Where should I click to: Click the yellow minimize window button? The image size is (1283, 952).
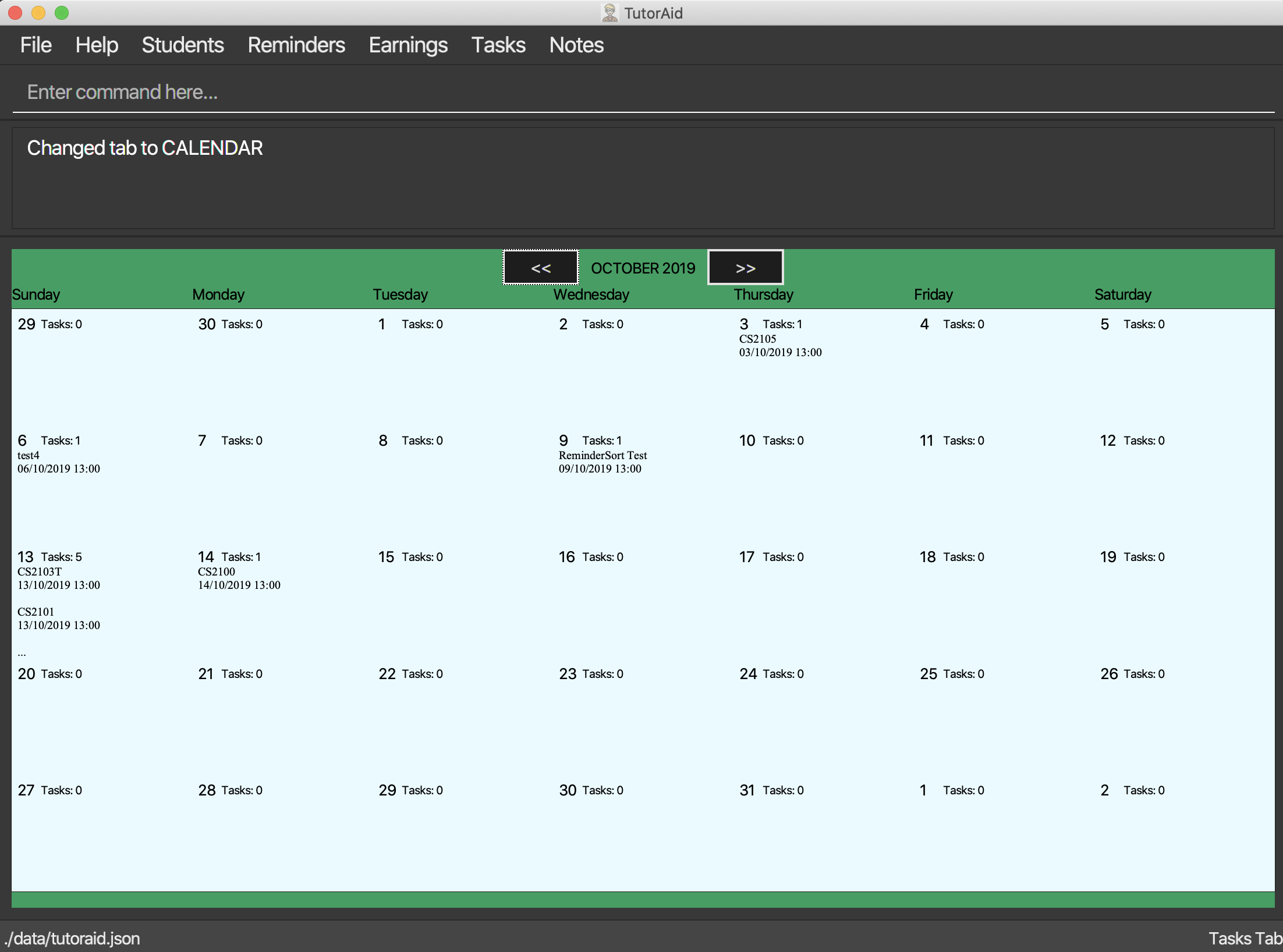tap(38, 13)
